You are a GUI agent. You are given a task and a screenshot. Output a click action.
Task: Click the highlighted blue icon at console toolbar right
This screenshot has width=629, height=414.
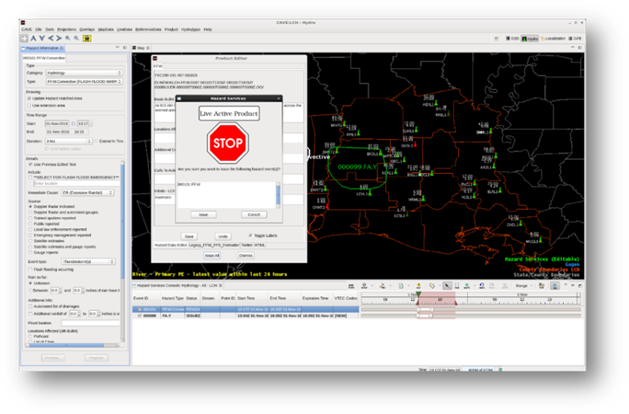pos(555,286)
